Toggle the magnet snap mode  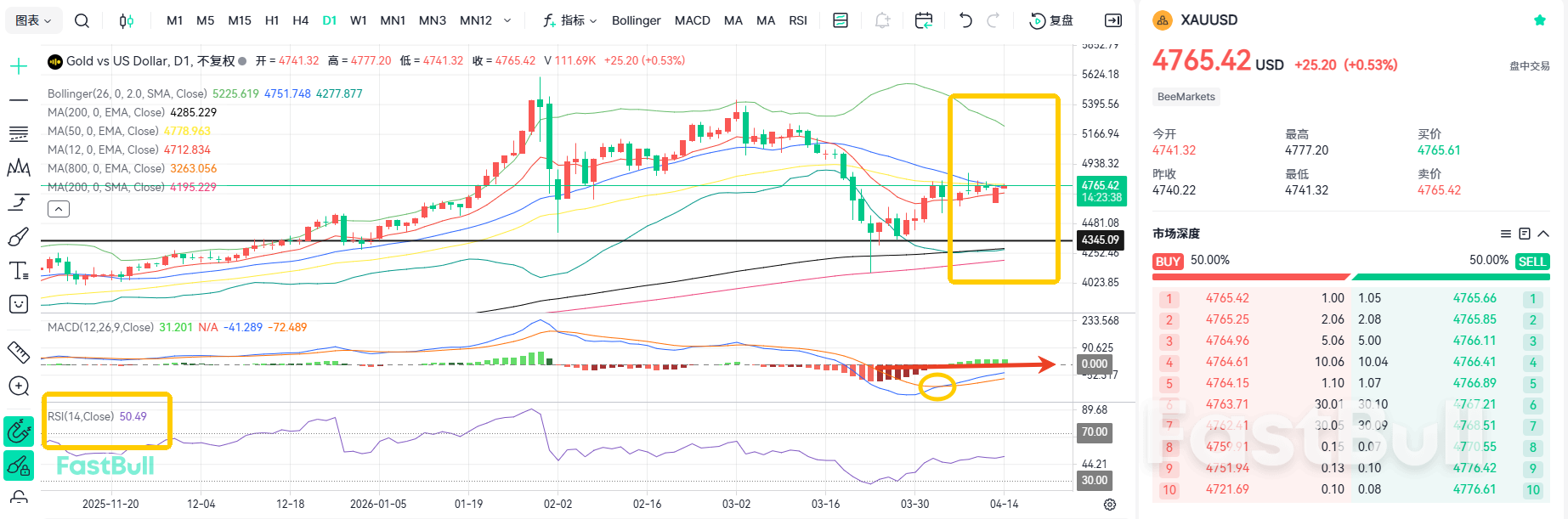19,432
